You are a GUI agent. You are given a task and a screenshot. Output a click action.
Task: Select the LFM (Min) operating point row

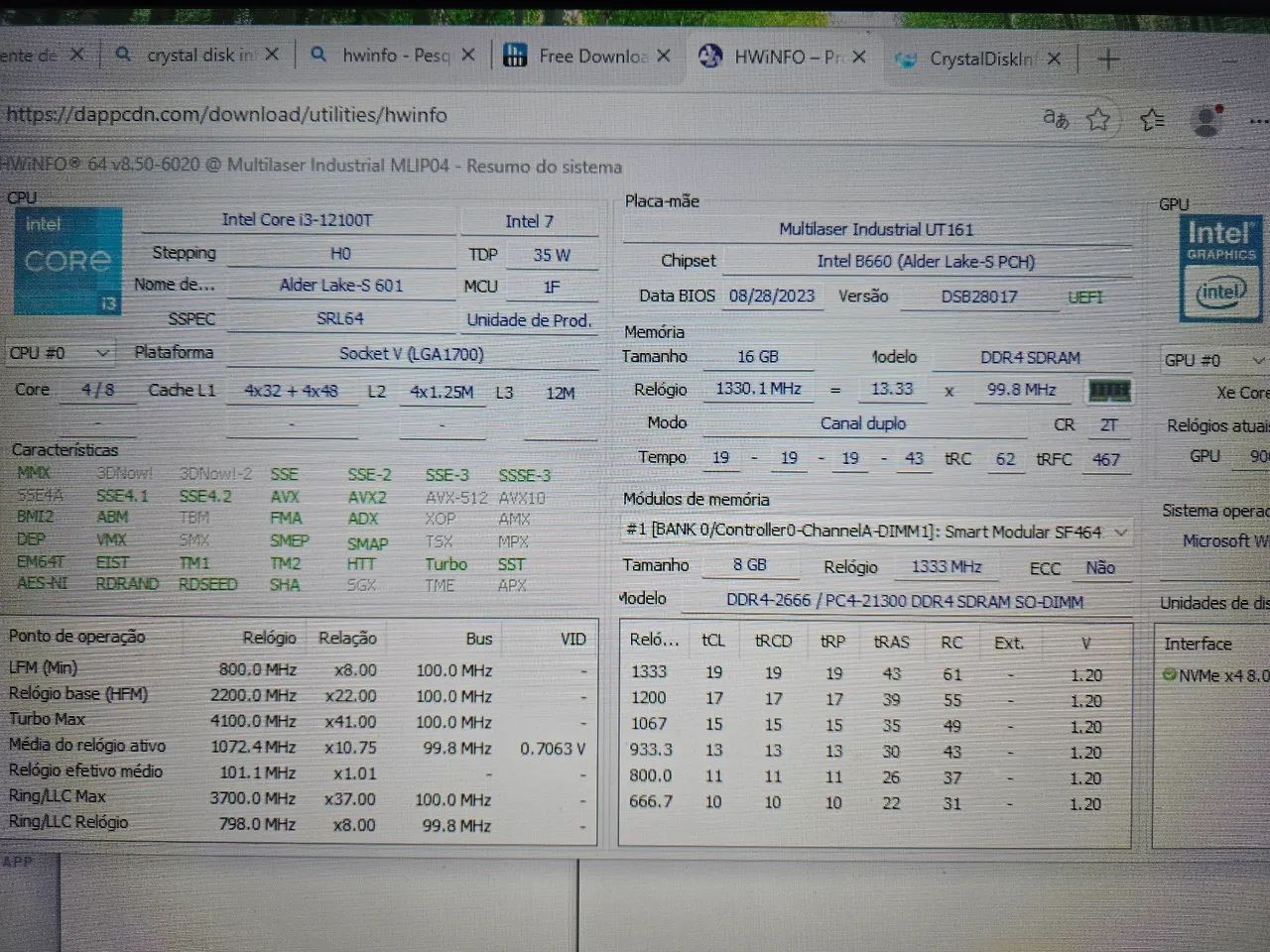298,669
